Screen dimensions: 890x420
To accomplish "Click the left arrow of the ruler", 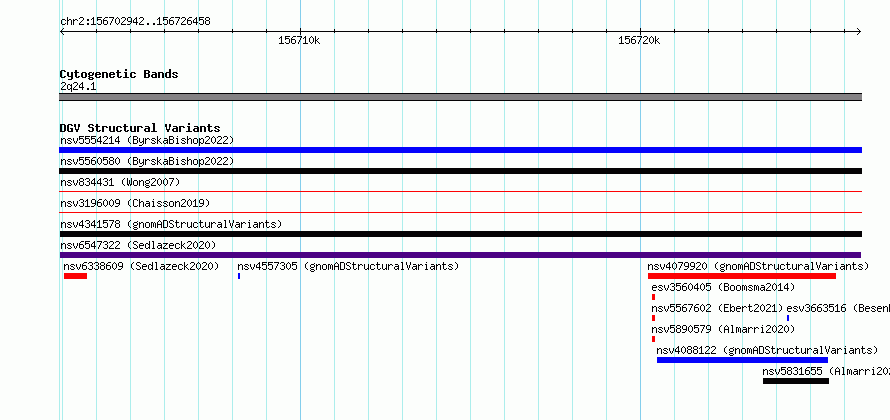I will pyautogui.click(x=62, y=32).
